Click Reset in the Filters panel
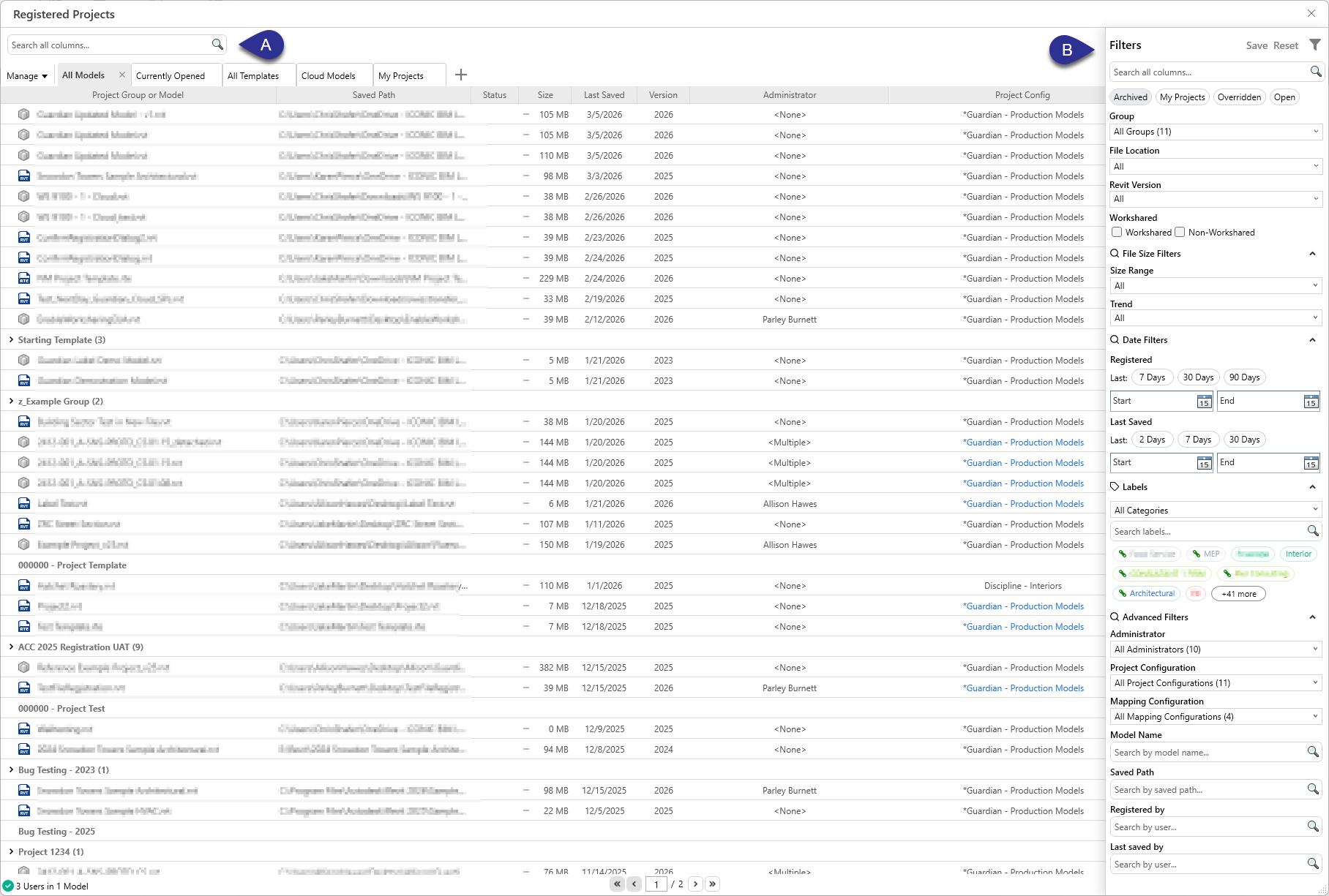The width and height of the screenshot is (1329, 896). point(1285,45)
